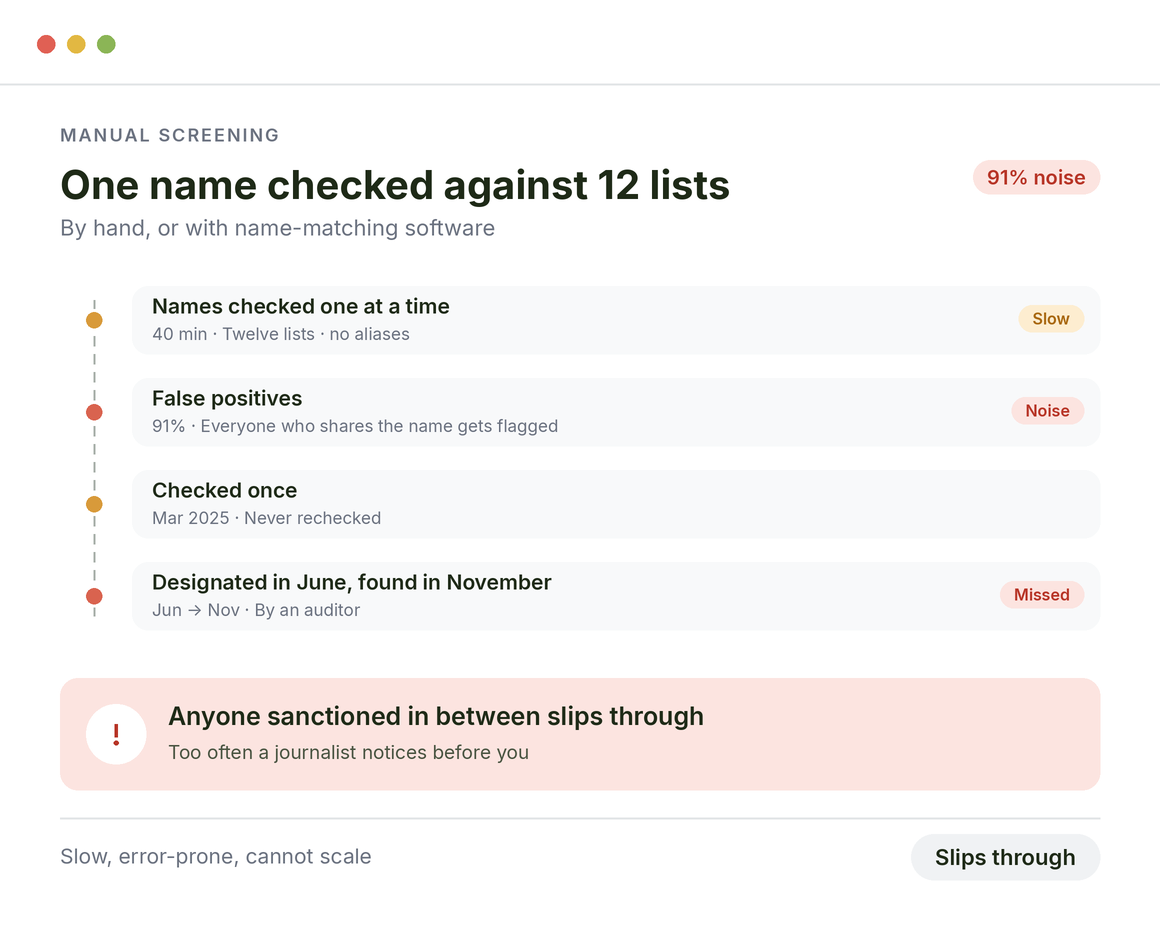Click the Missed status tag
Viewport: 1160px width, 945px height.
click(x=1042, y=595)
